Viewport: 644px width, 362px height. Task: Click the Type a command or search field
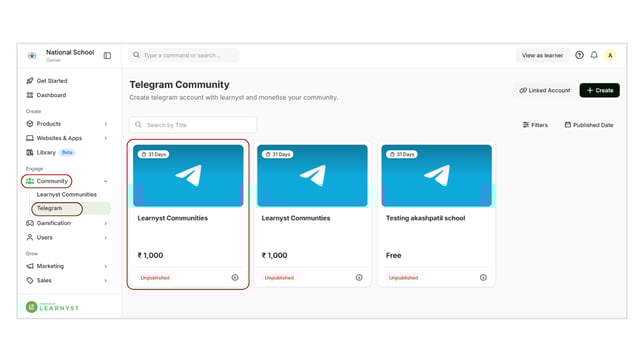[x=183, y=55]
